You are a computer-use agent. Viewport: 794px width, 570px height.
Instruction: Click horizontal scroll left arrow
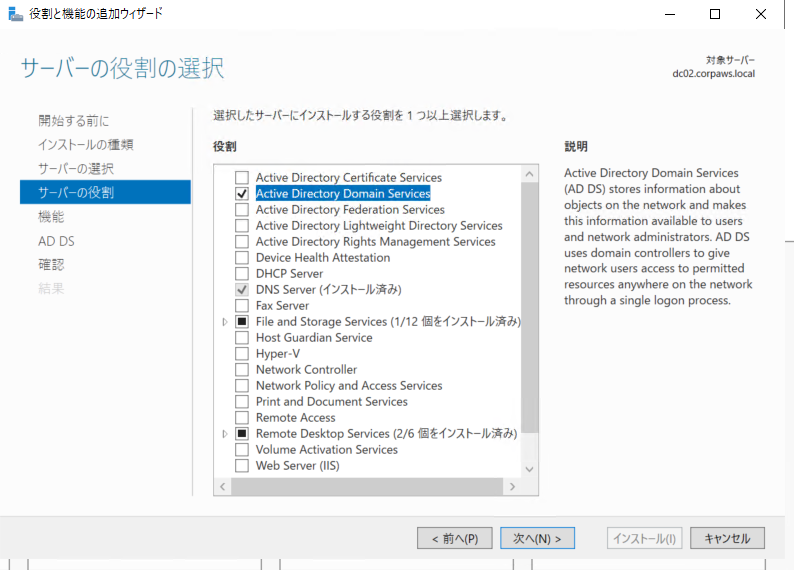223,486
